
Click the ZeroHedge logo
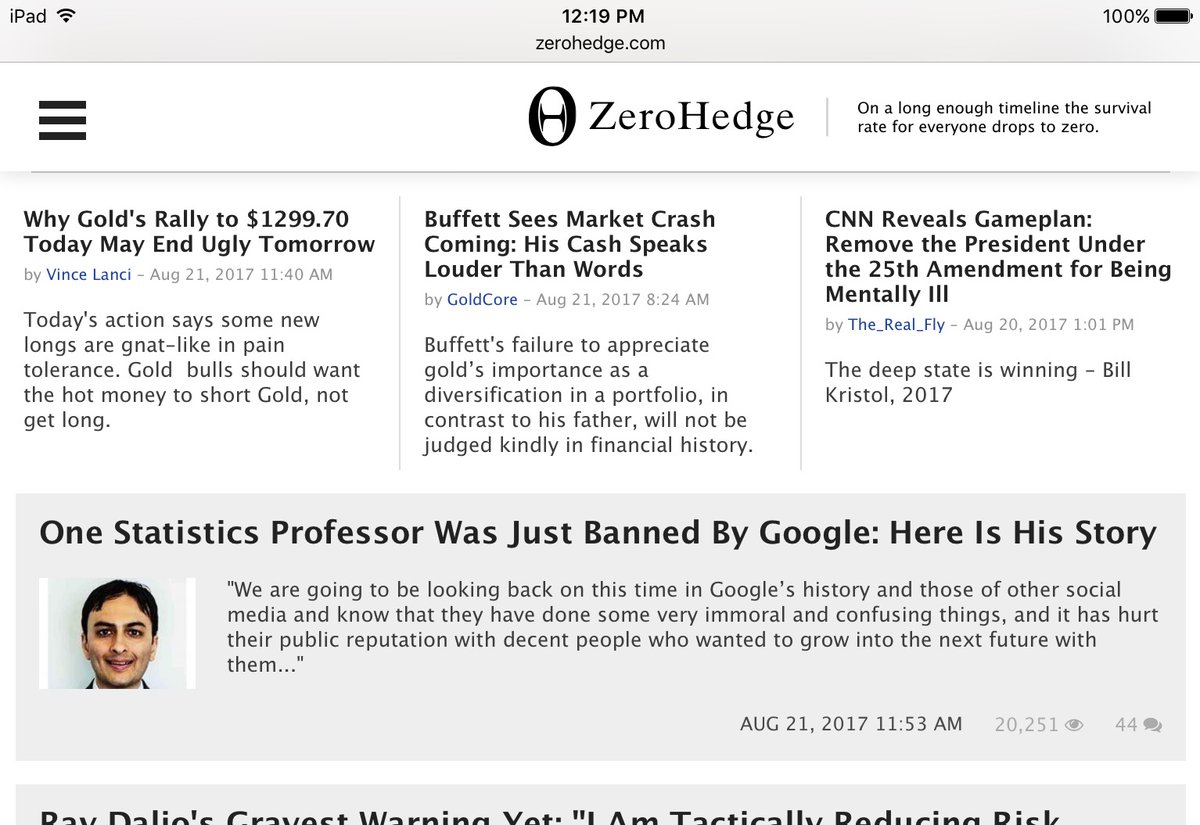point(661,117)
